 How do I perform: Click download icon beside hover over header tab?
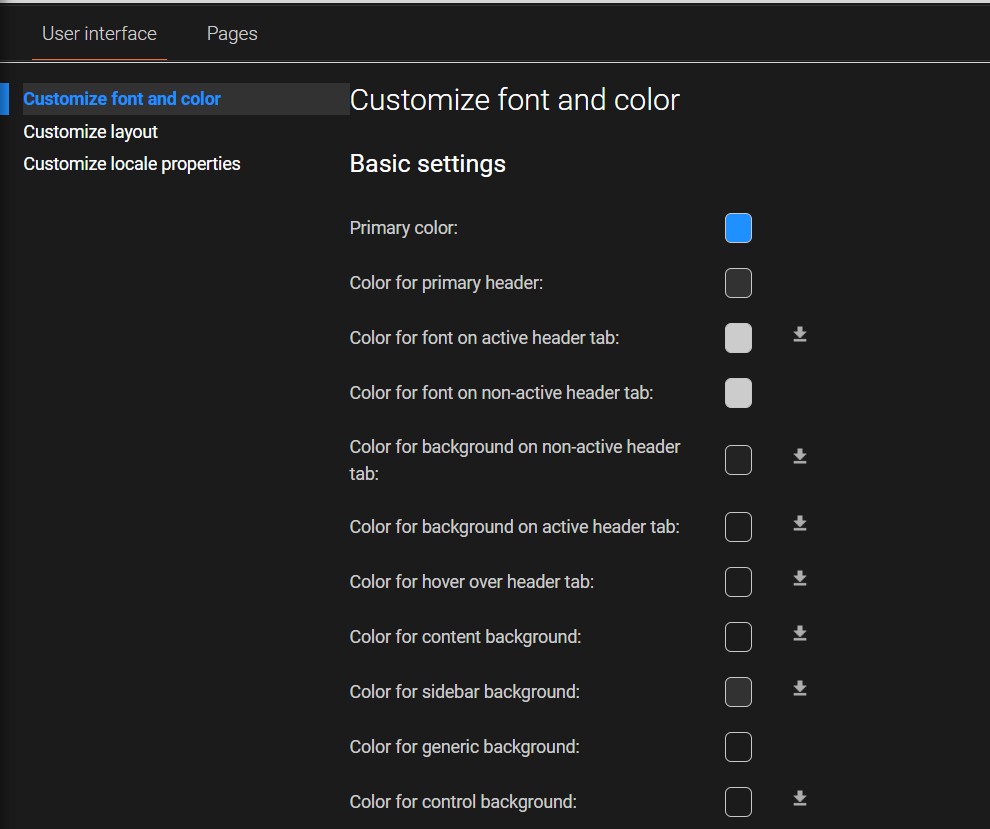(x=800, y=579)
